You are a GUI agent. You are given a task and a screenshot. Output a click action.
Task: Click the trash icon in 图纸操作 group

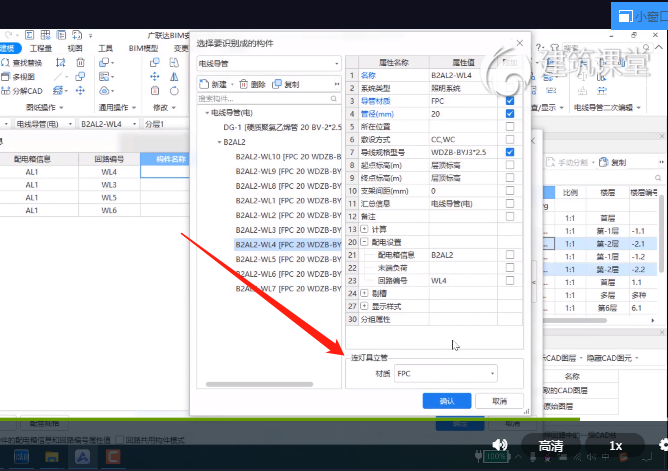coord(80,63)
